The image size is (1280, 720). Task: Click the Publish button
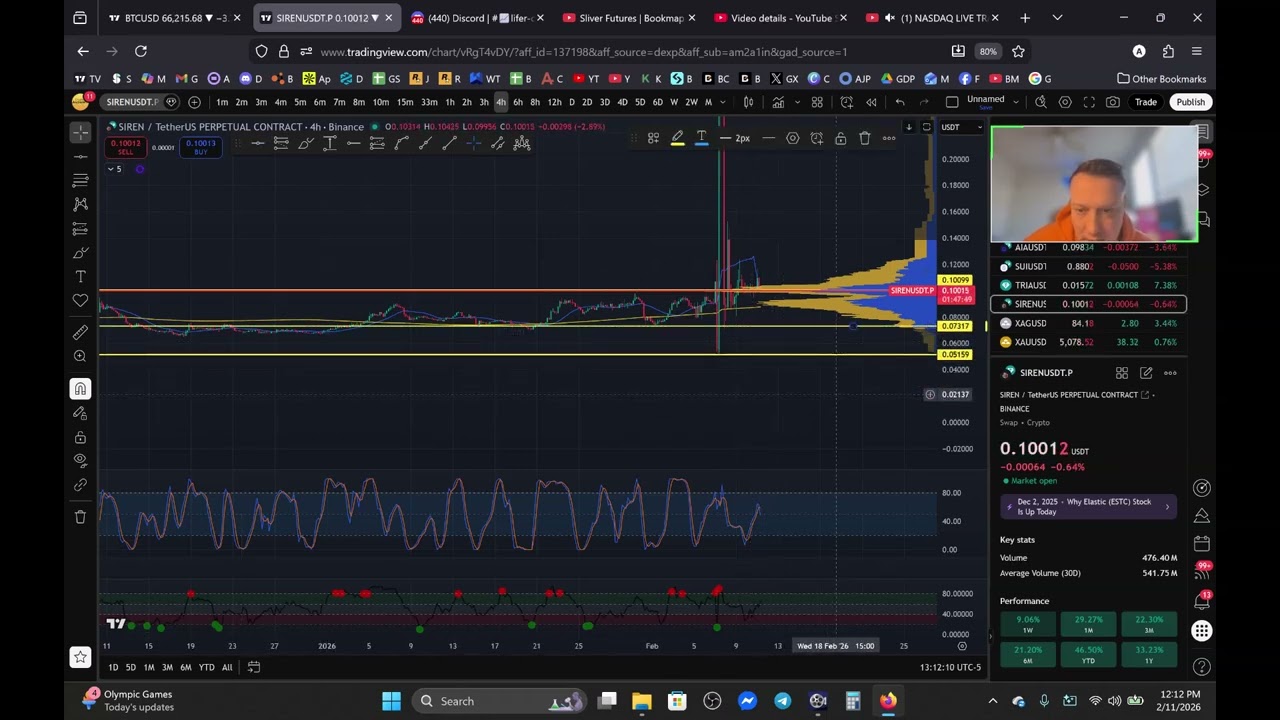tap(1190, 102)
